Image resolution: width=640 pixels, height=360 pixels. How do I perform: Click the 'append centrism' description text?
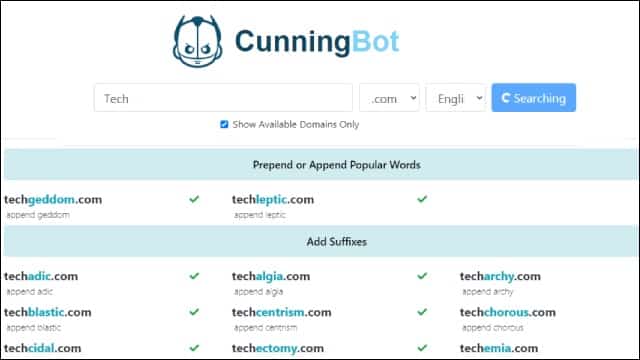(x=265, y=328)
